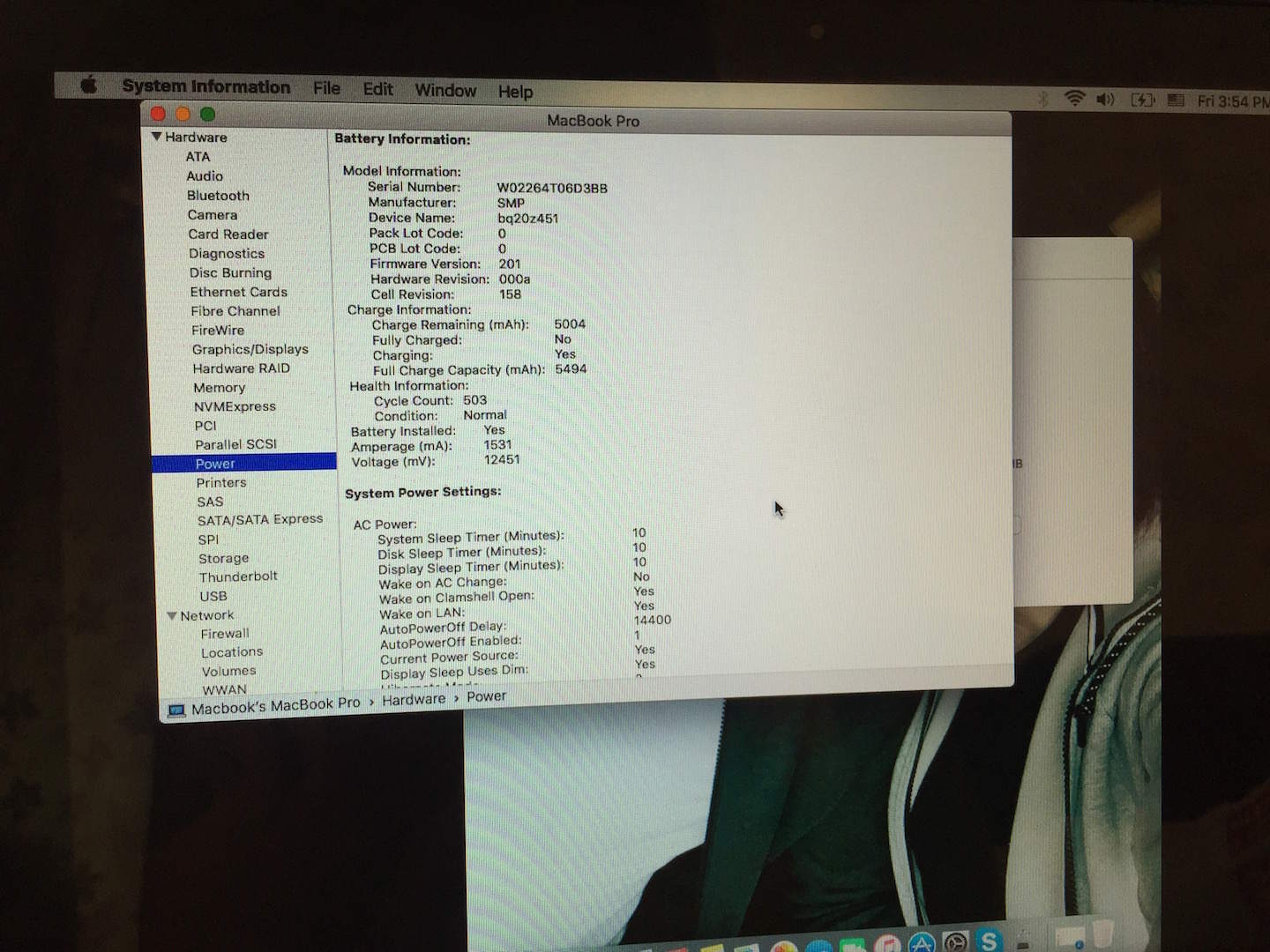
Task: Click the clock showing Fri 3:54 PM
Action: pos(1232,101)
